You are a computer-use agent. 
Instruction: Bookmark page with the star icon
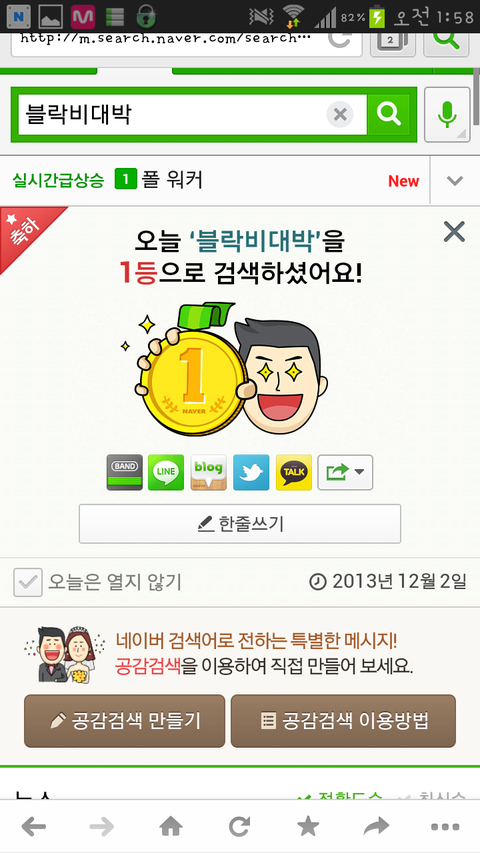click(x=308, y=827)
